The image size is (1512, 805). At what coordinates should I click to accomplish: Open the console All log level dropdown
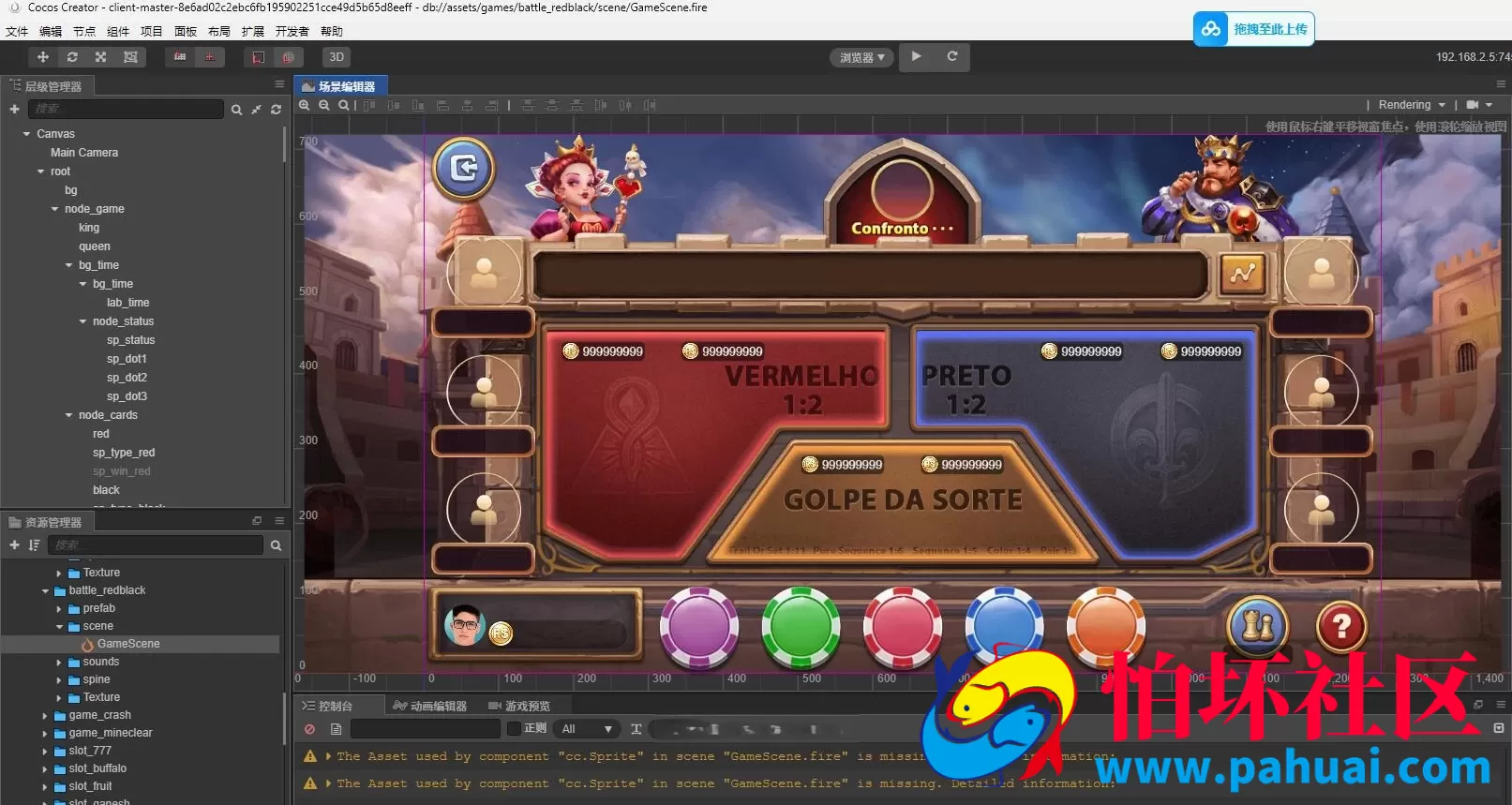pyautogui.click(x=587, y=729)
